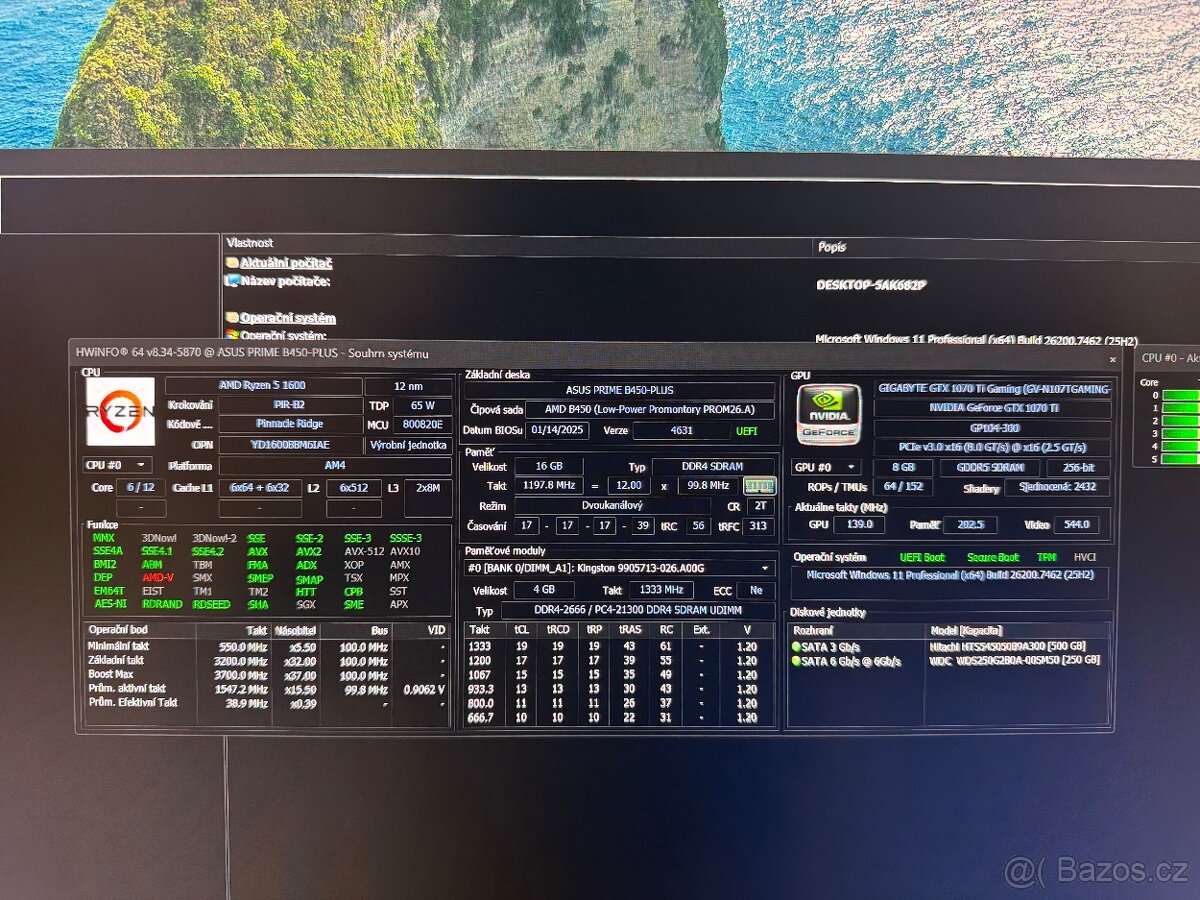Click the Ryzen CPU logo image

pos(120,411)
